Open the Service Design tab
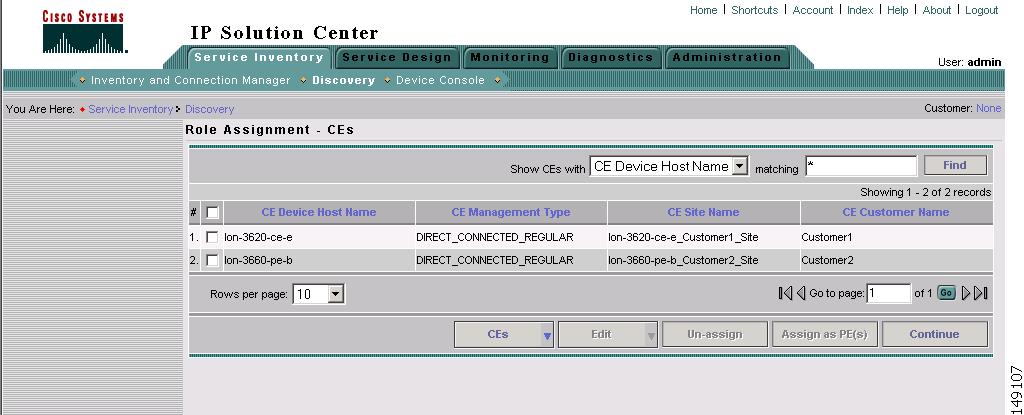 397,58
